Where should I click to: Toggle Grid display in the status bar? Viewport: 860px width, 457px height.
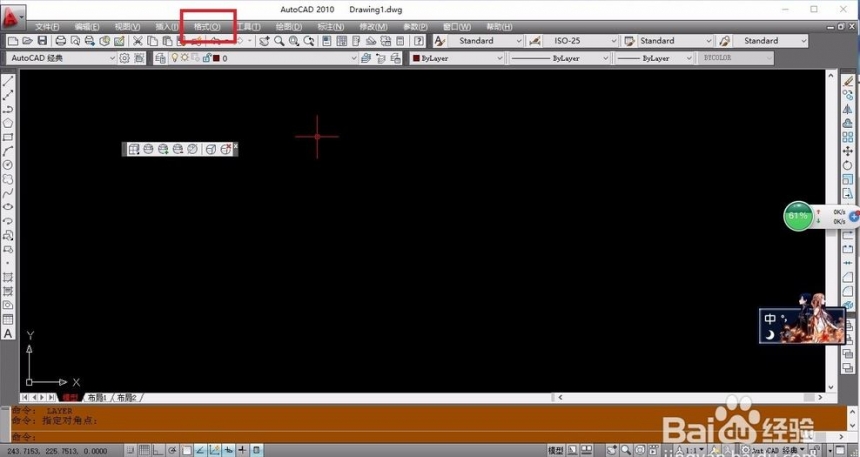tap(144, 450)
